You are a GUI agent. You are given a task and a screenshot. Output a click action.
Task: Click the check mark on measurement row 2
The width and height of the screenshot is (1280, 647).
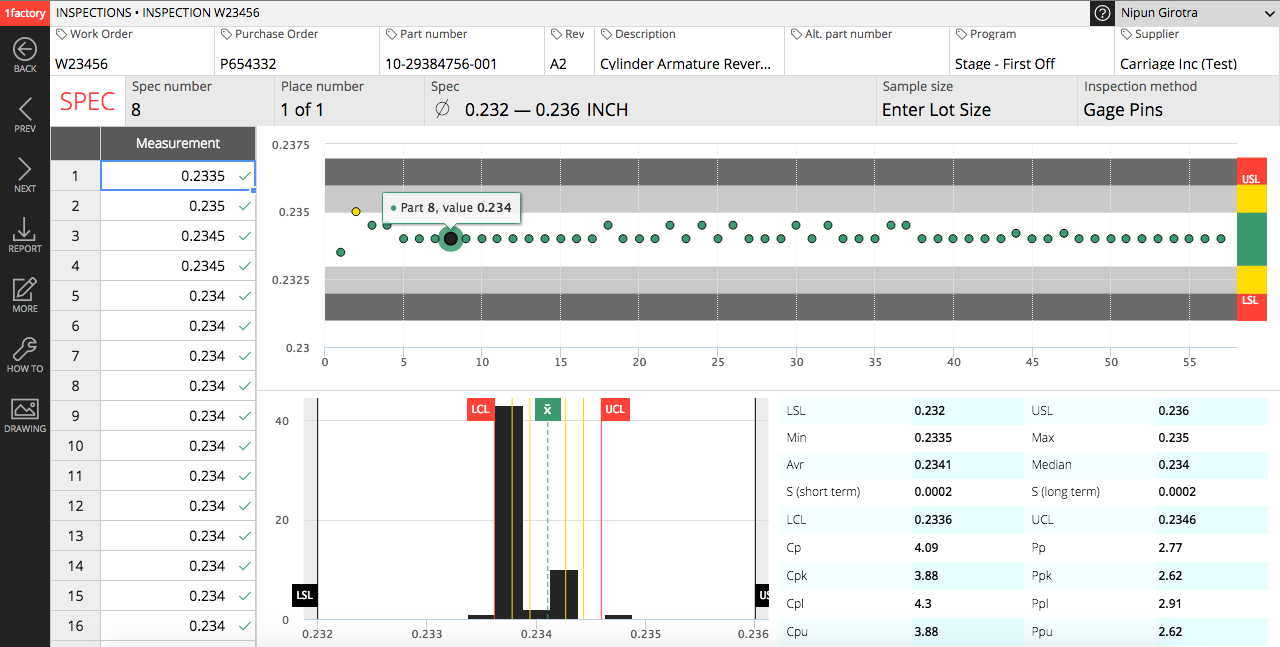point(245,206)
